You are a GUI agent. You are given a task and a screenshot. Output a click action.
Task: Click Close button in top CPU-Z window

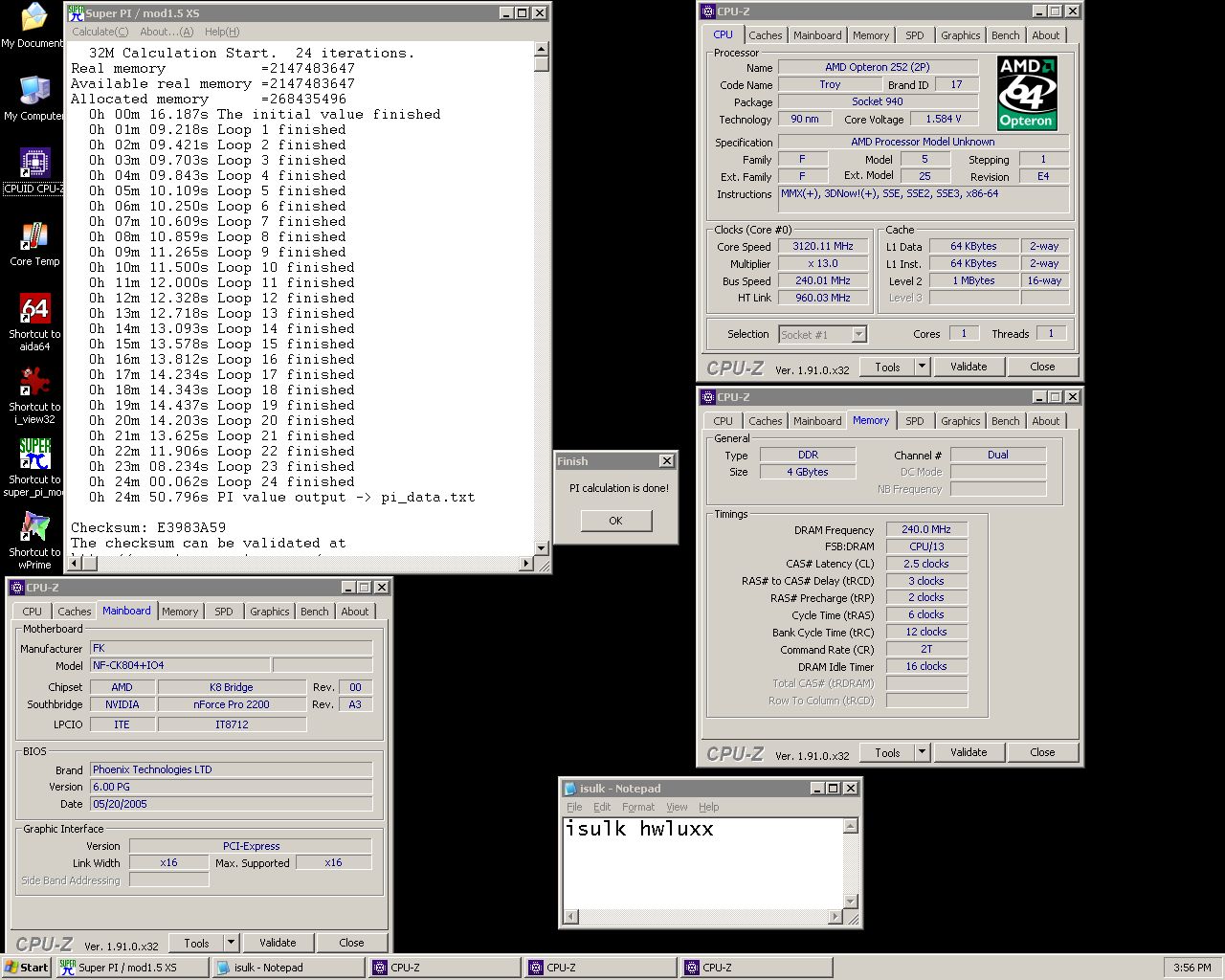(1042, 367)
